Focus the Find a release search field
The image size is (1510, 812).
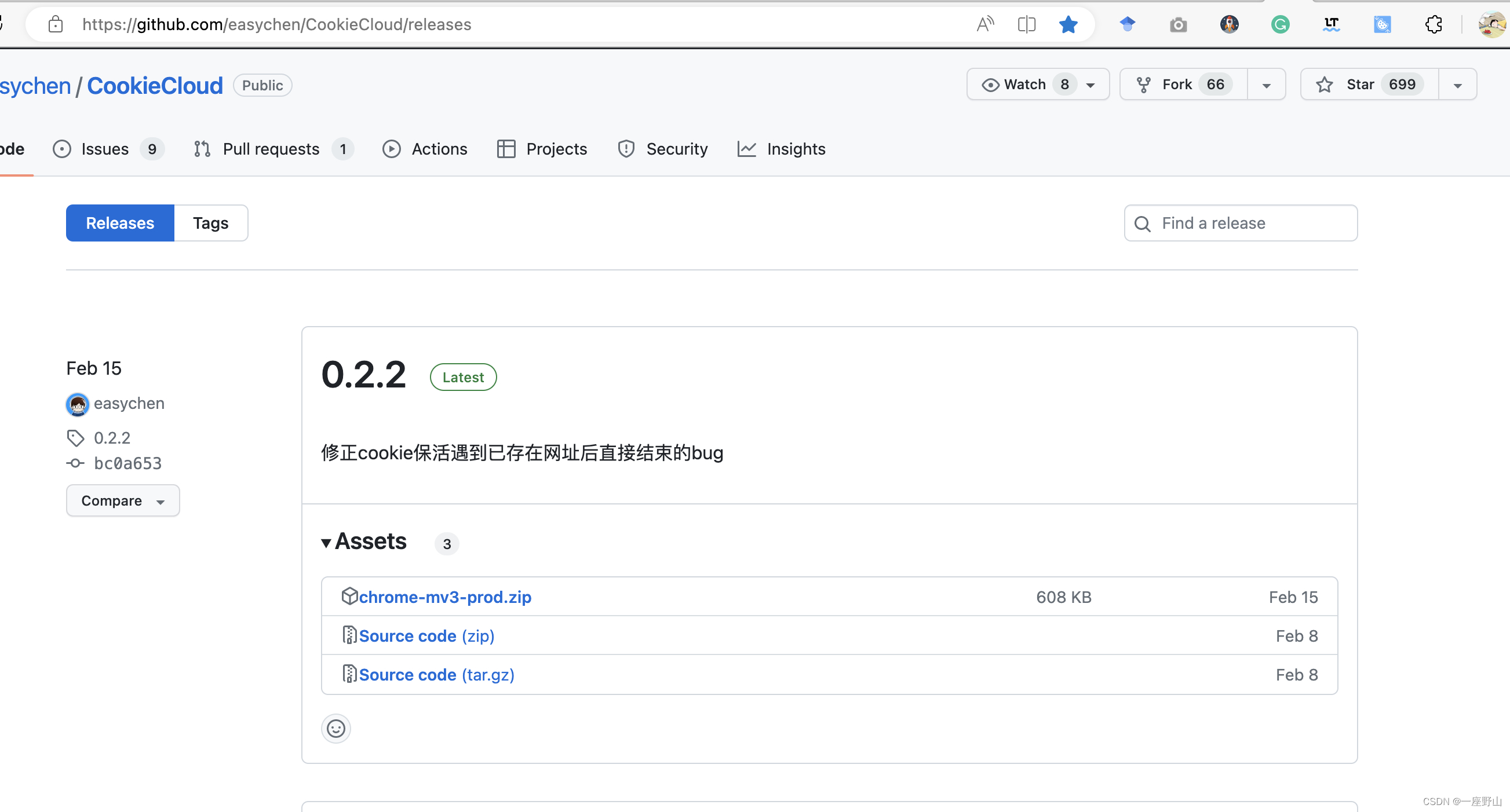click(x=1241, y=223)
